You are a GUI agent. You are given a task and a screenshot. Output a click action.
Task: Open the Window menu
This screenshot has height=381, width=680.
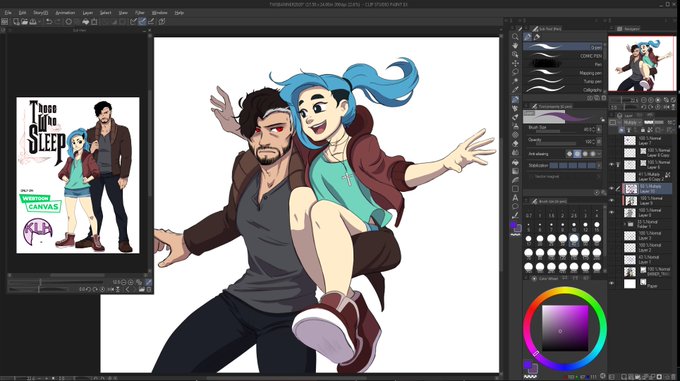(x=160, y=13)
